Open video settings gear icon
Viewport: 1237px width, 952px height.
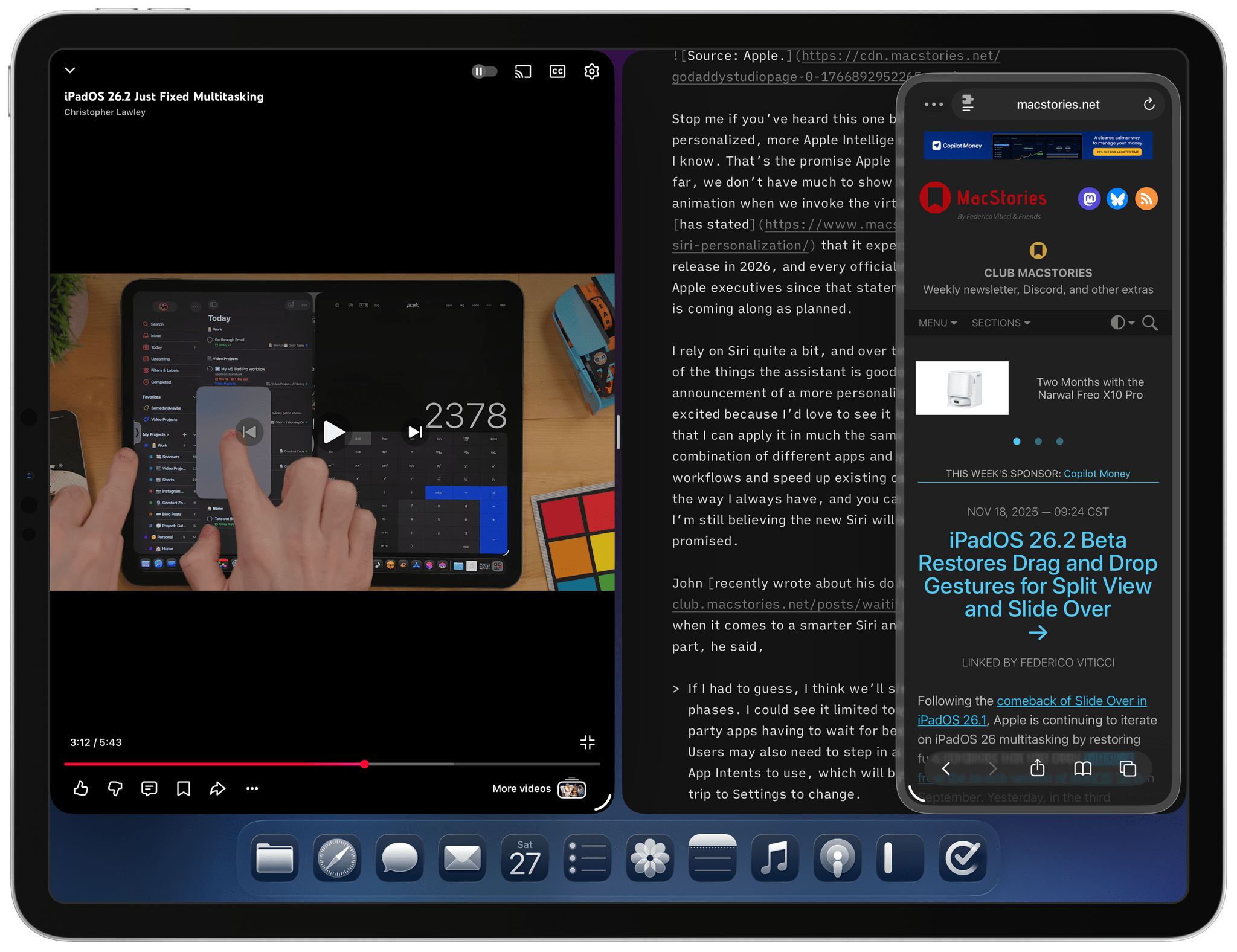point(591,72)
